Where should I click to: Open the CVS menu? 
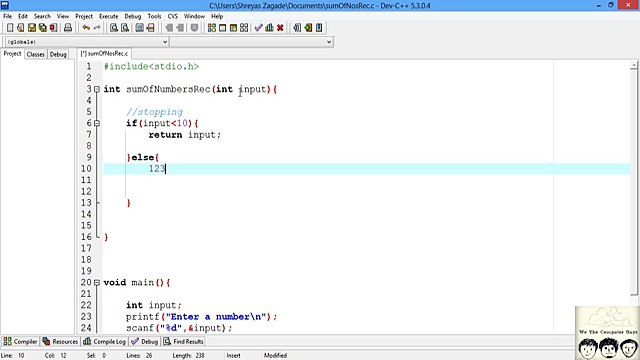pos(173,16)
